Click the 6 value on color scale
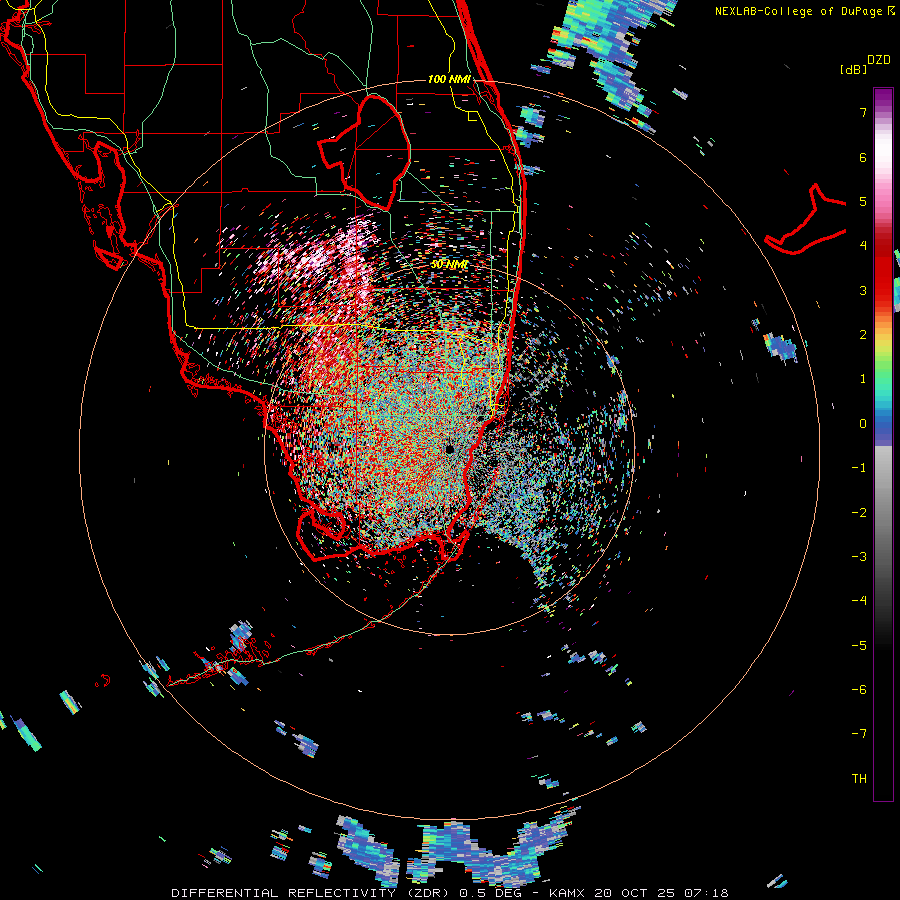 (x=863, y=157)
